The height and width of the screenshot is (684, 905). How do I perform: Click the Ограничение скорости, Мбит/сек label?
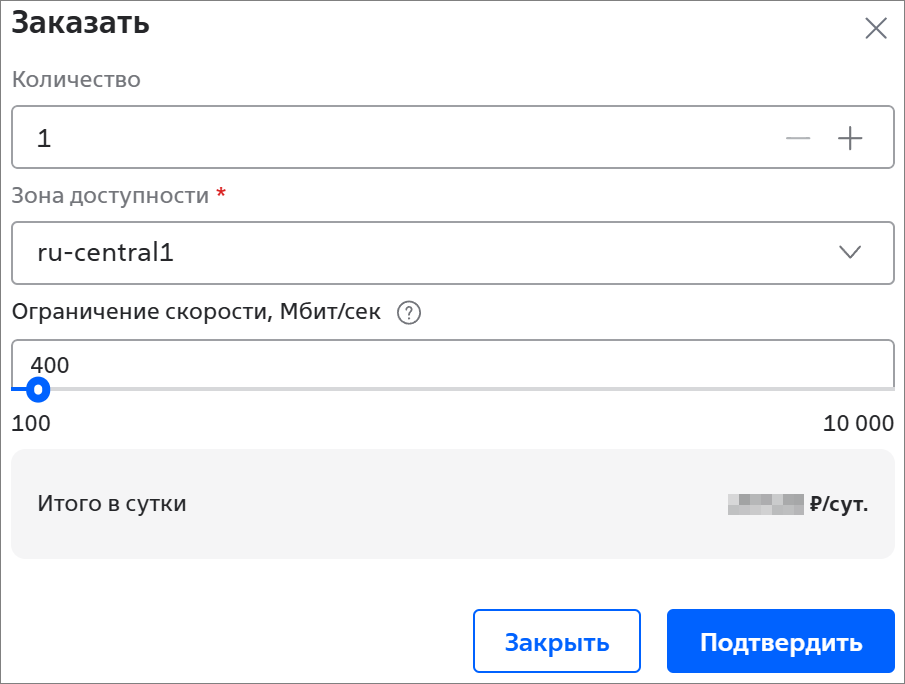(x=196, y=312)
